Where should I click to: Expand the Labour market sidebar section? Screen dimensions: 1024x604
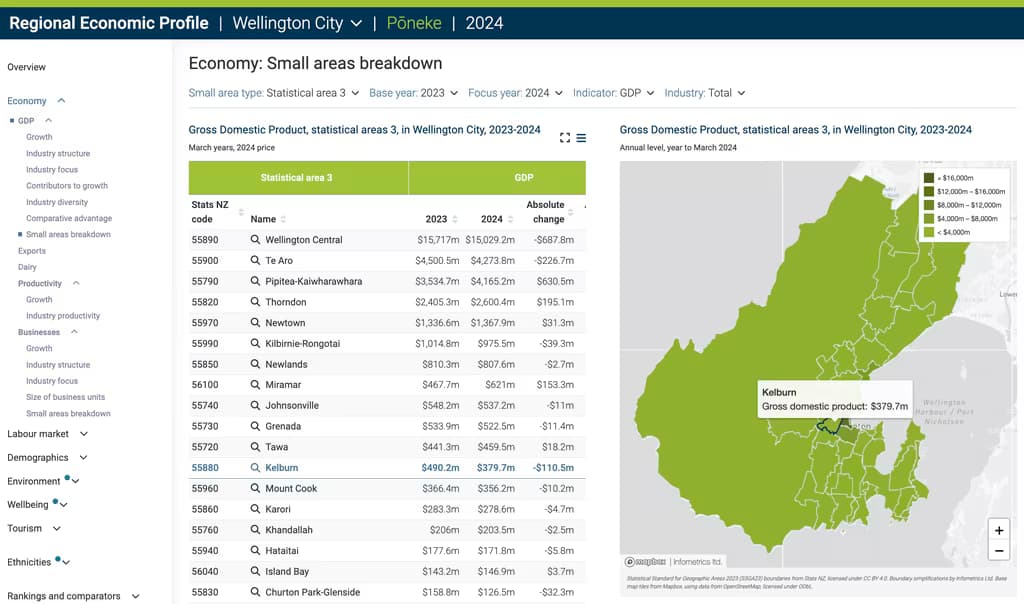[83, 434]
